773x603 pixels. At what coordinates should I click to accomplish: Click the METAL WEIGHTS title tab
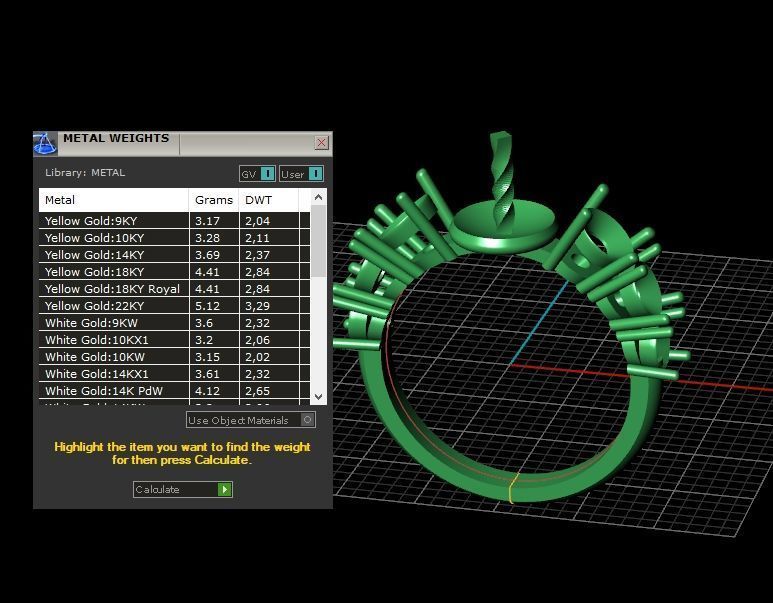pos(116,138)
